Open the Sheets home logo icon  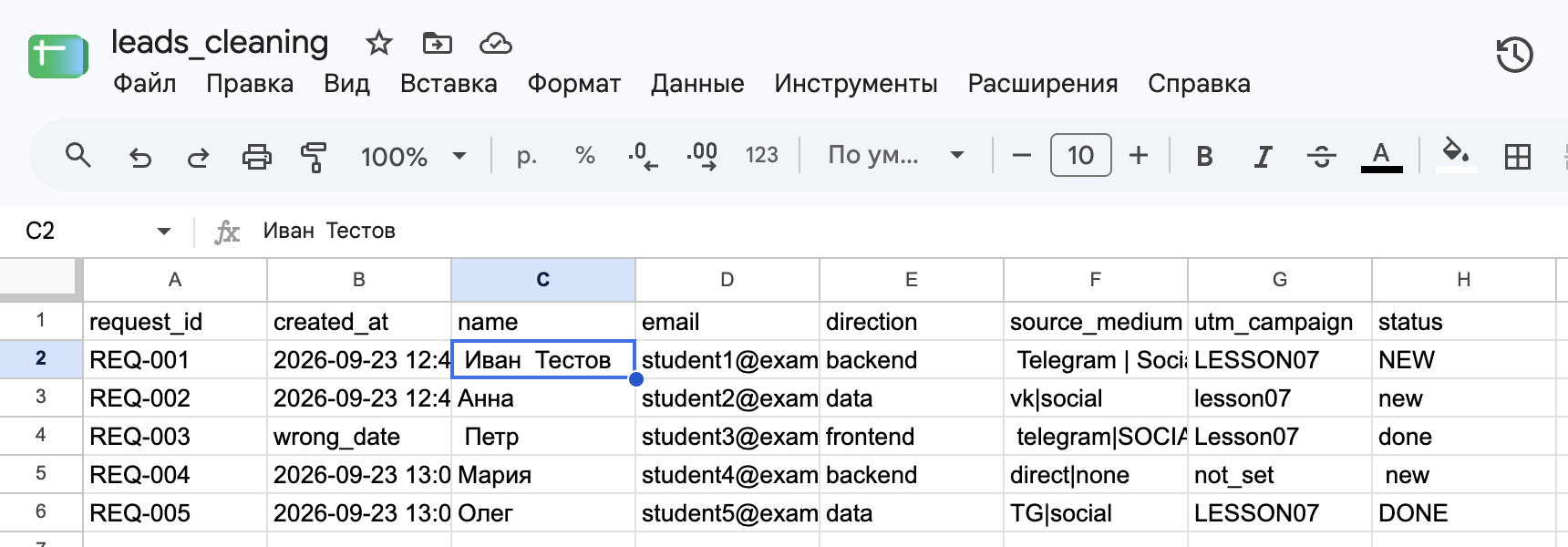click(x=58, y=56)
